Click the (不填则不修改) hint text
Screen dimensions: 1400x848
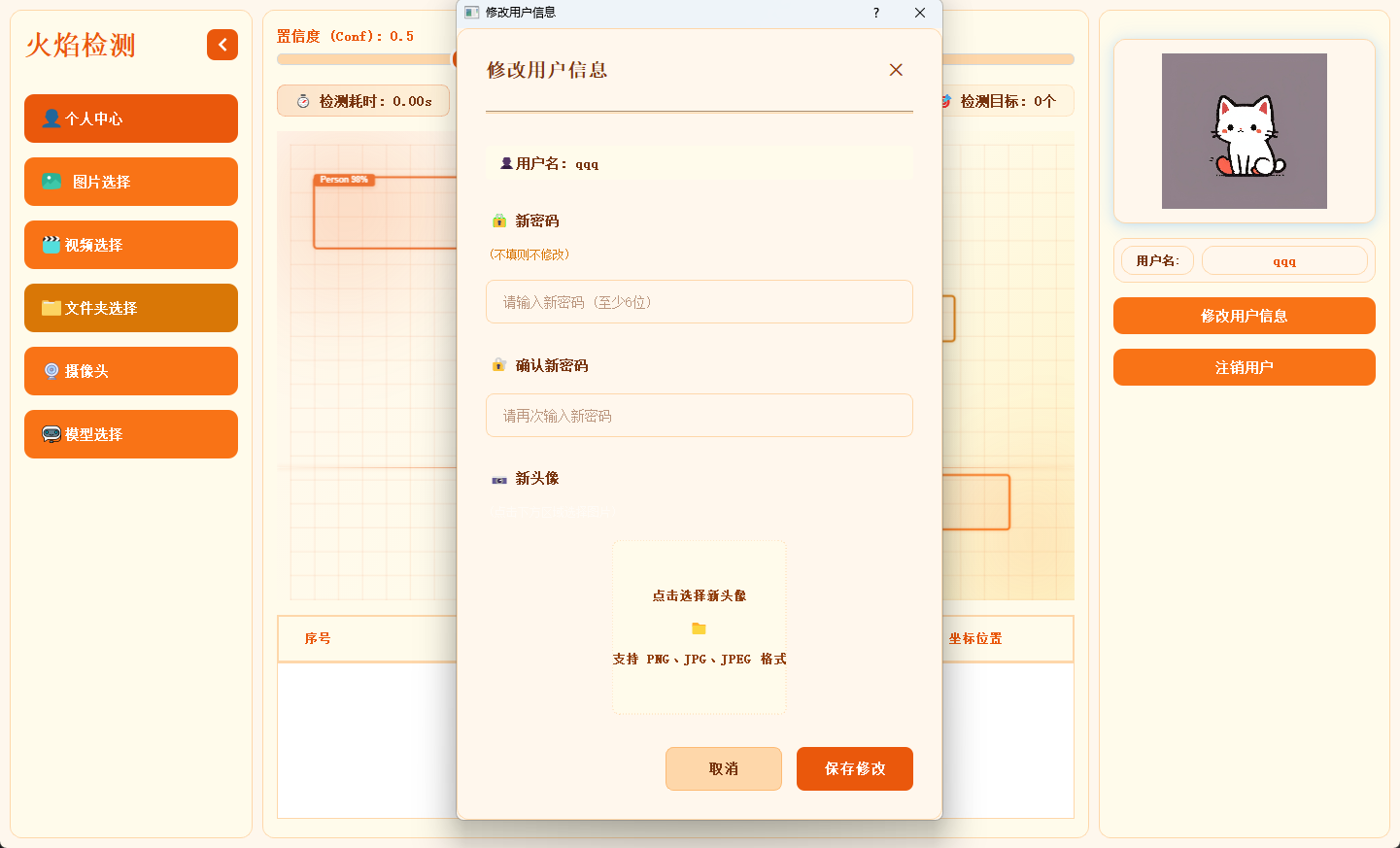[529, 254]
